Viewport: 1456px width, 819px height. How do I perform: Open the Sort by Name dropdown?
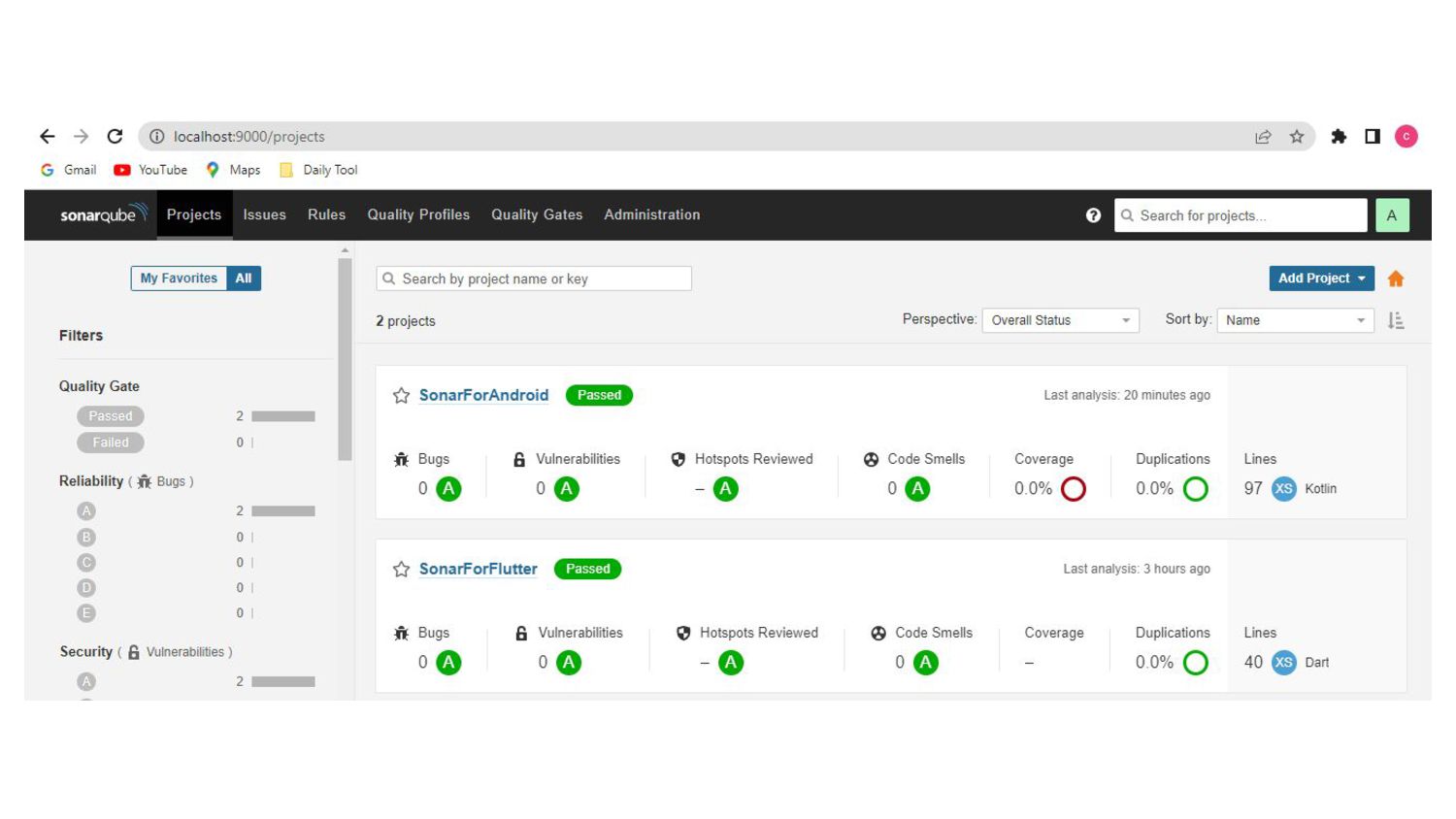tap(1295, 320)
